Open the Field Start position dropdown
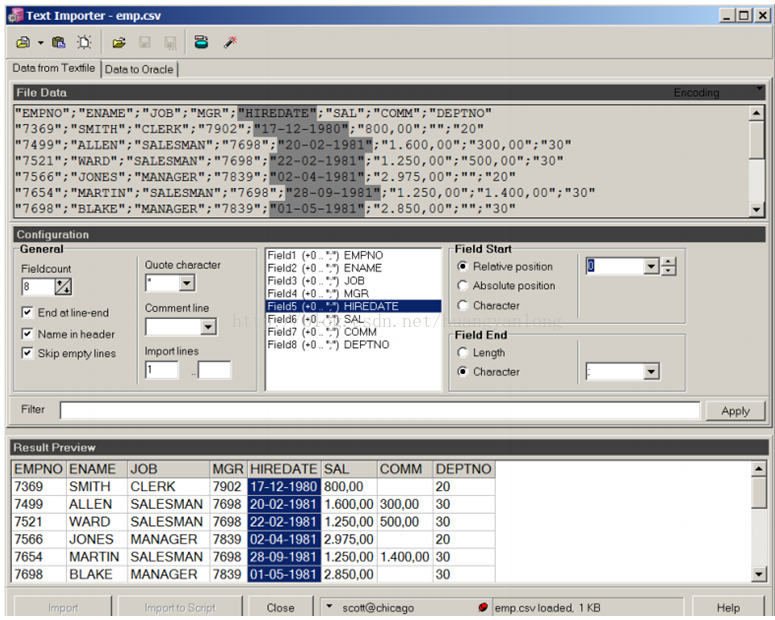 651,266
